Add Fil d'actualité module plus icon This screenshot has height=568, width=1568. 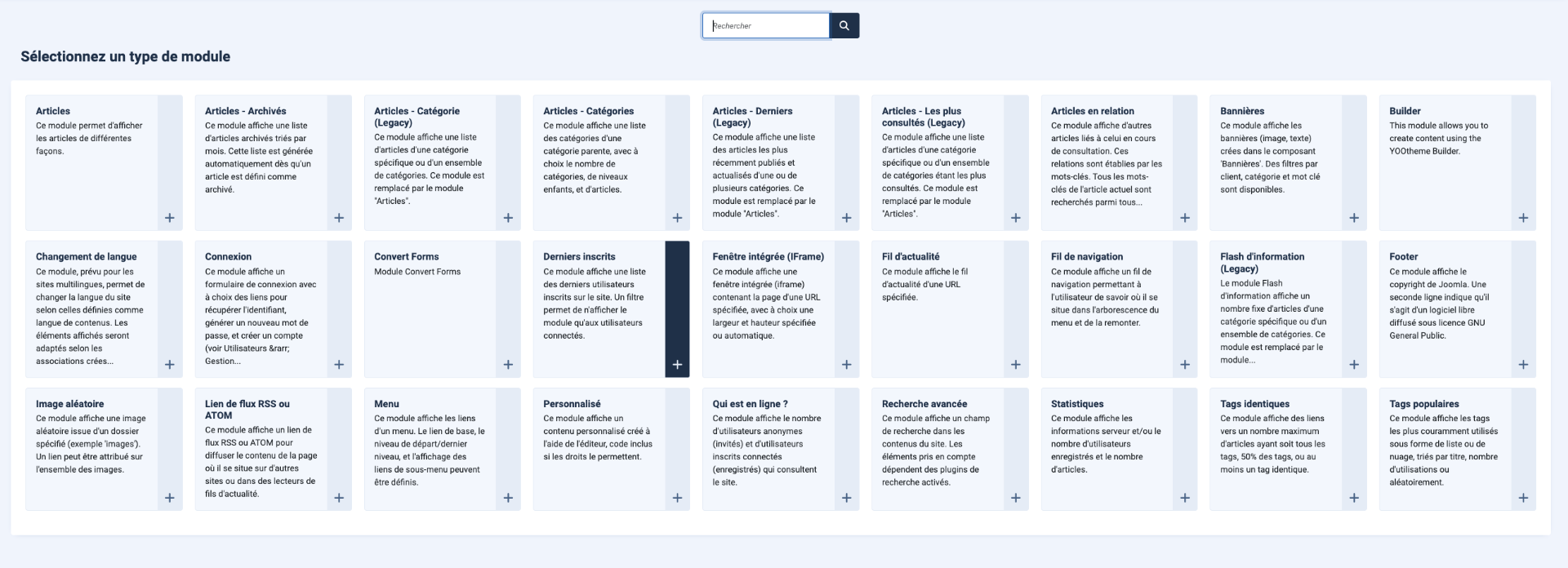(1016, 365)
